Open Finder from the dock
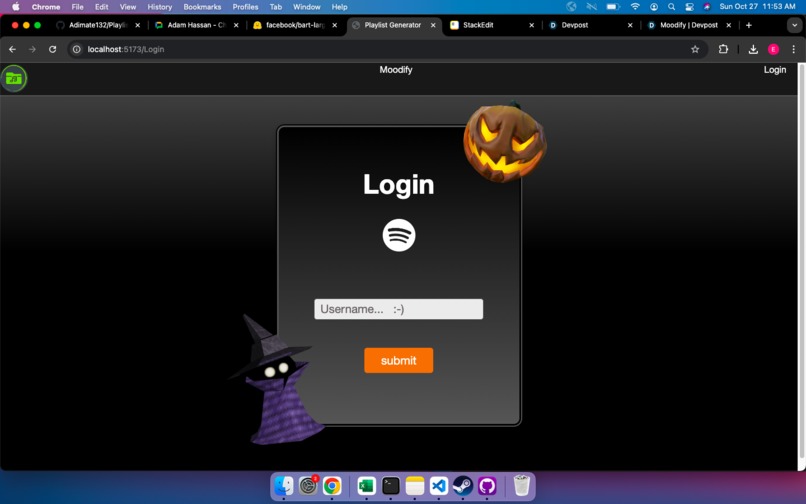This screenshot has height=504, width=806. (284, 485)
